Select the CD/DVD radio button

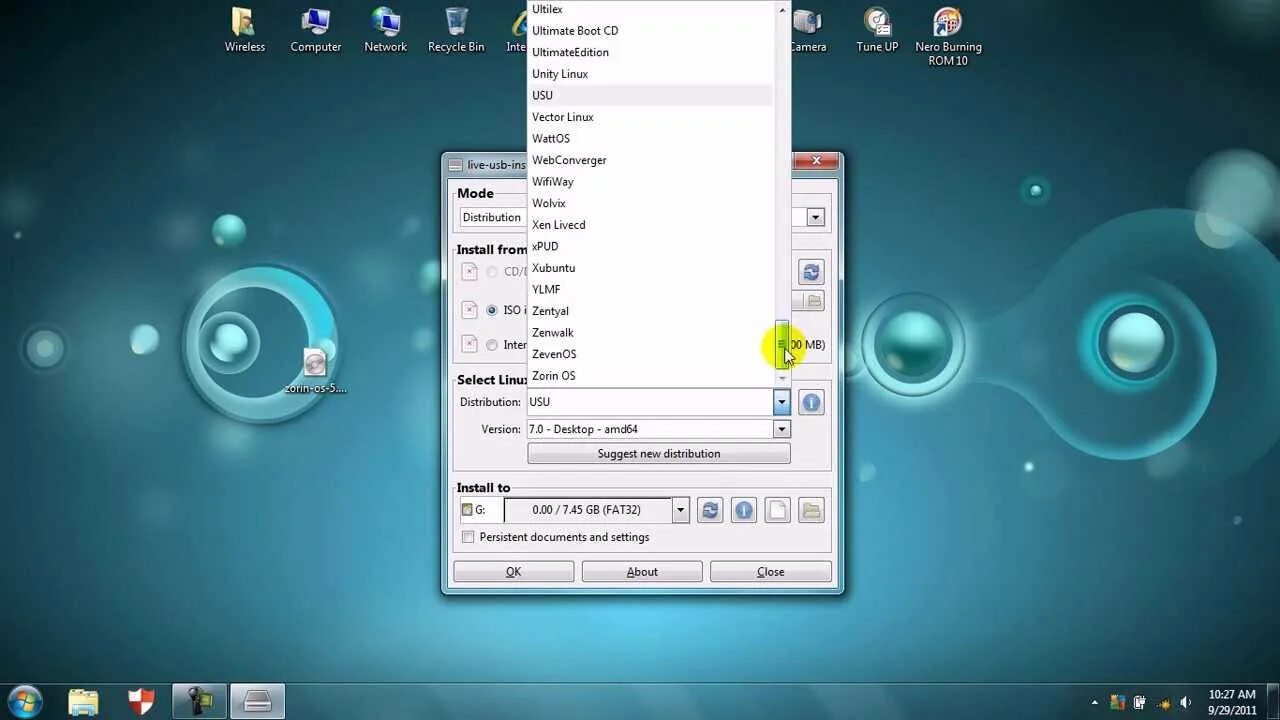point(492,272)
